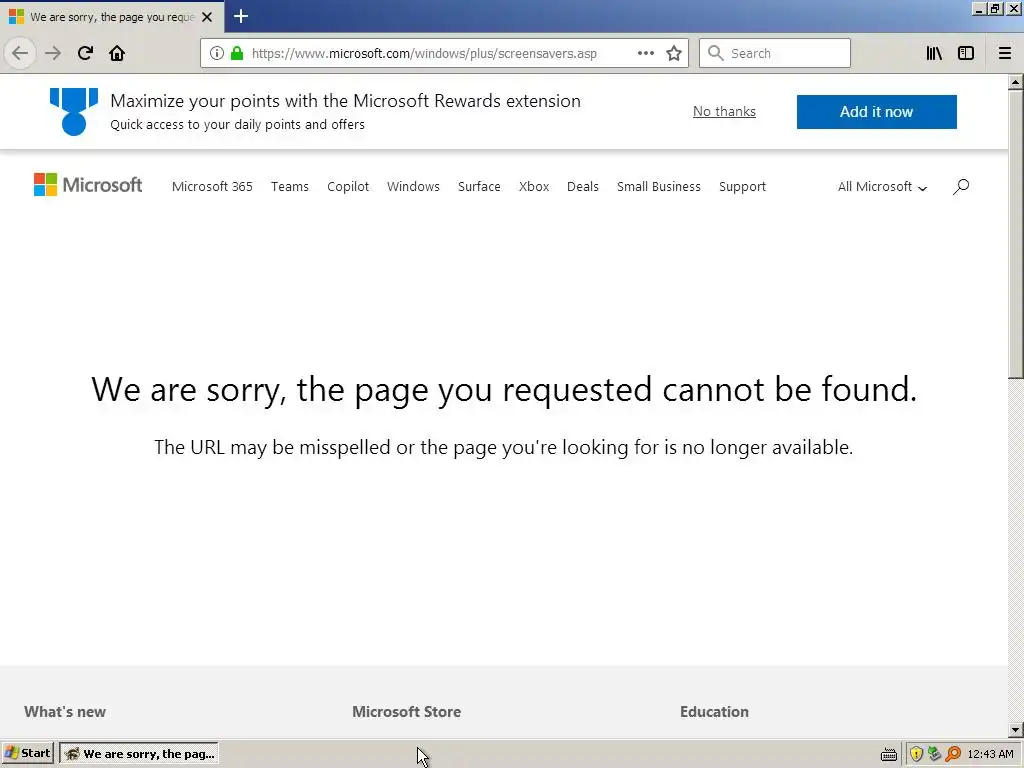Open Copilot nav item
1024x768 pixels.
[348, 187]
